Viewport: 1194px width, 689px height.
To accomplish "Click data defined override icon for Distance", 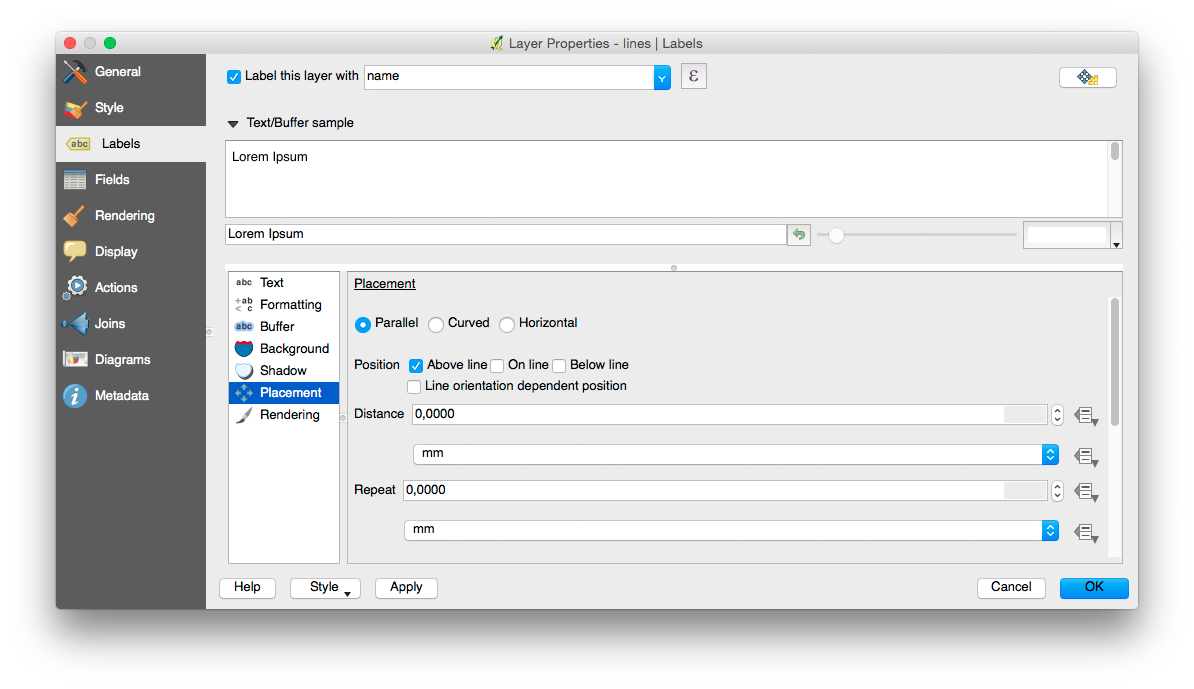I will pyautogui.click(x=1086, y=416).
